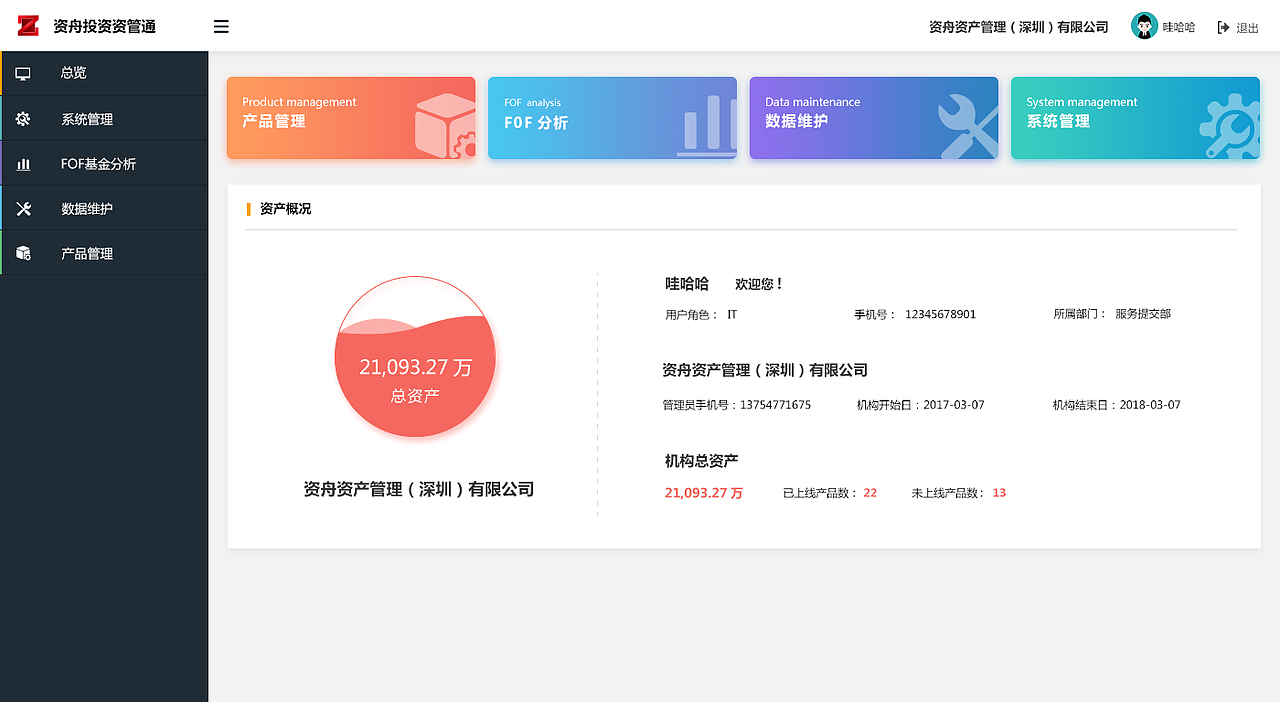This screenshot has height=702, width=1280.
Task: Click the total assets pie chart showing 21,093.27 万
Action: click(414, 357)
